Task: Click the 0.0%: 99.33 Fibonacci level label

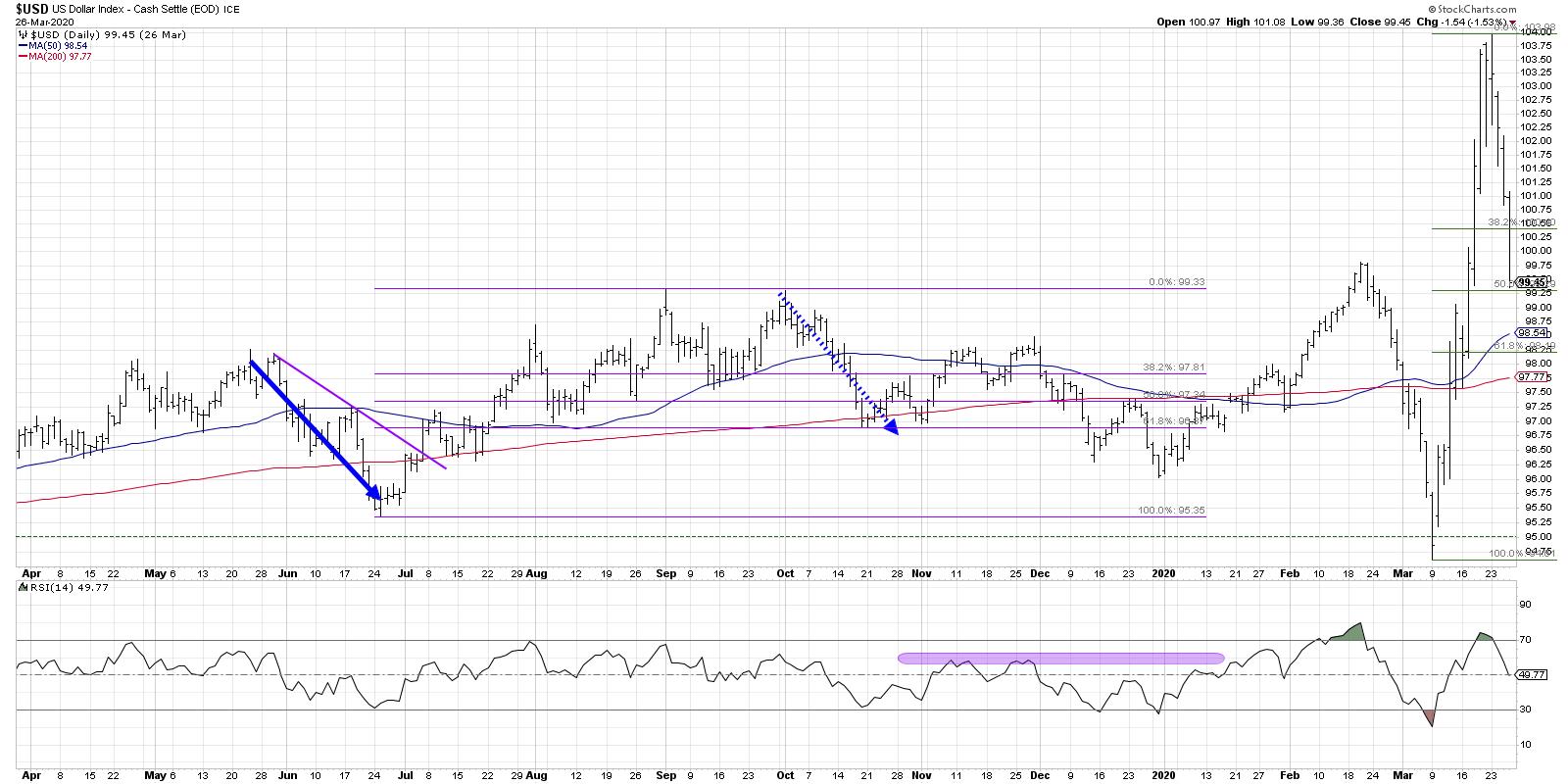Action: [x=1176, y=282]
